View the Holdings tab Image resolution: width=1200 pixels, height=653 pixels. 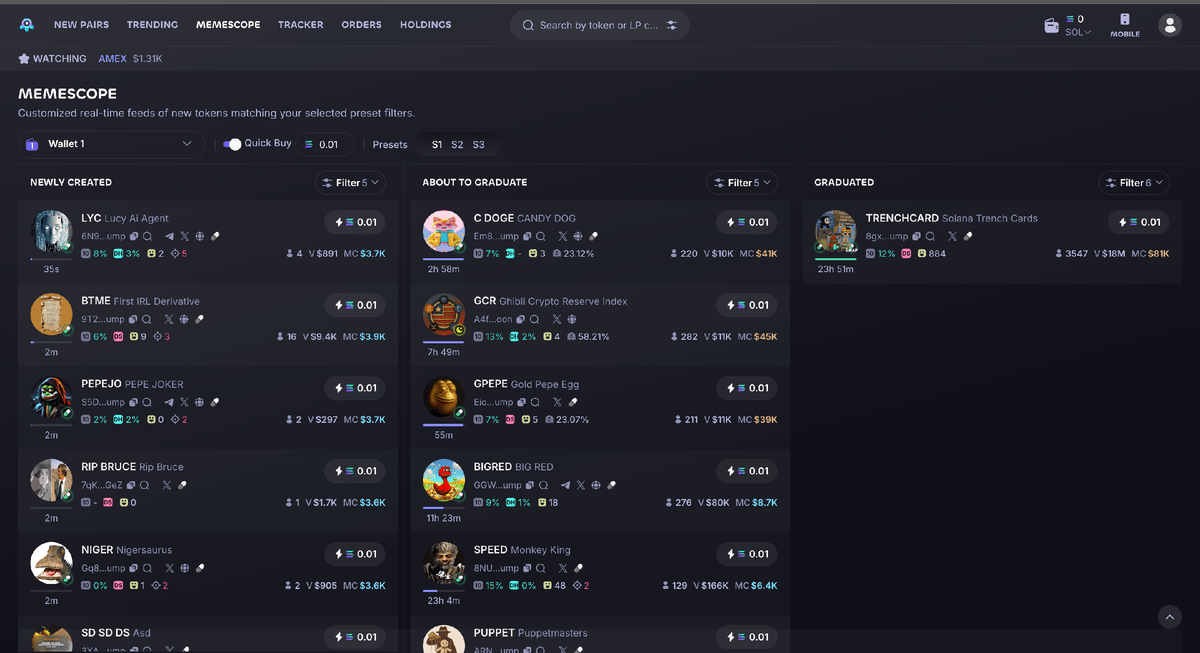[x=426, y=25]
